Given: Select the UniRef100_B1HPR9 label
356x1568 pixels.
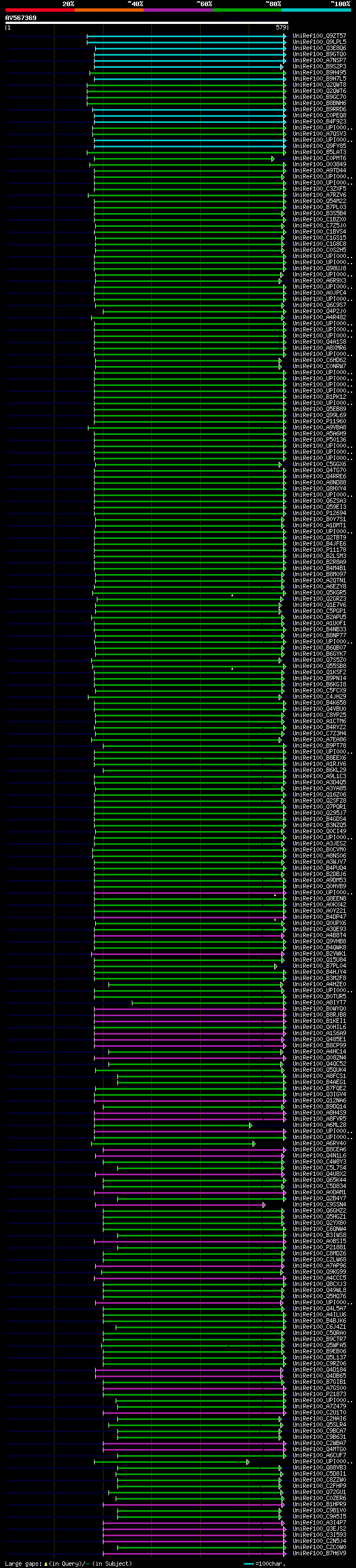Looking at the screenshot, I should 319,1504.
